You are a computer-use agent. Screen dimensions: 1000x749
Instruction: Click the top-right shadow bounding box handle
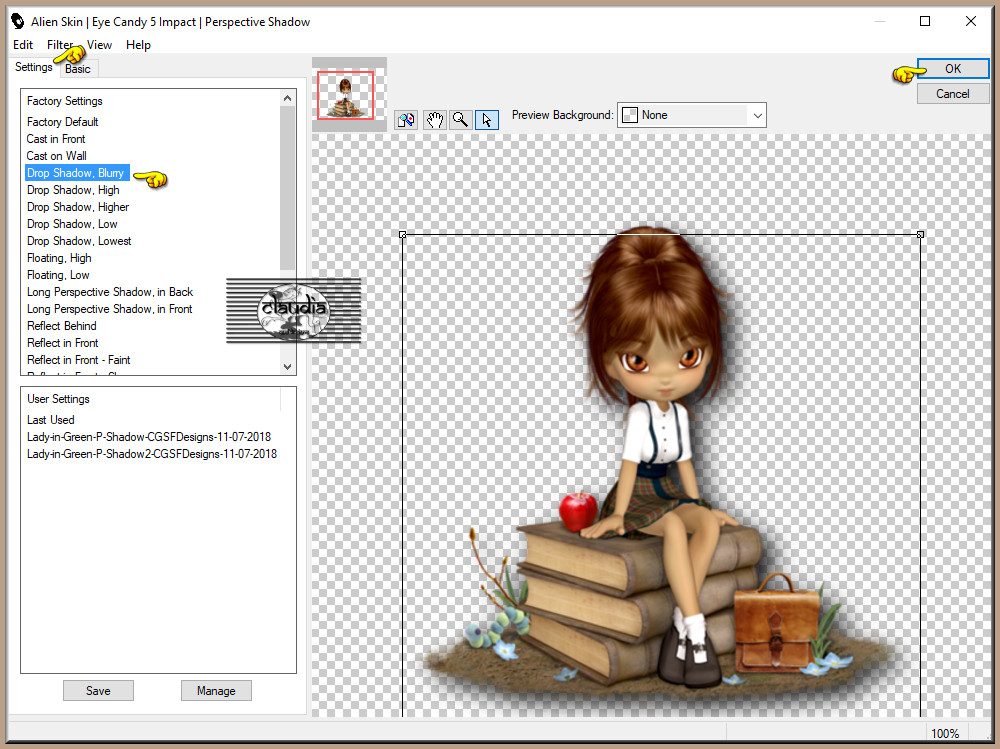pos(920,235)
